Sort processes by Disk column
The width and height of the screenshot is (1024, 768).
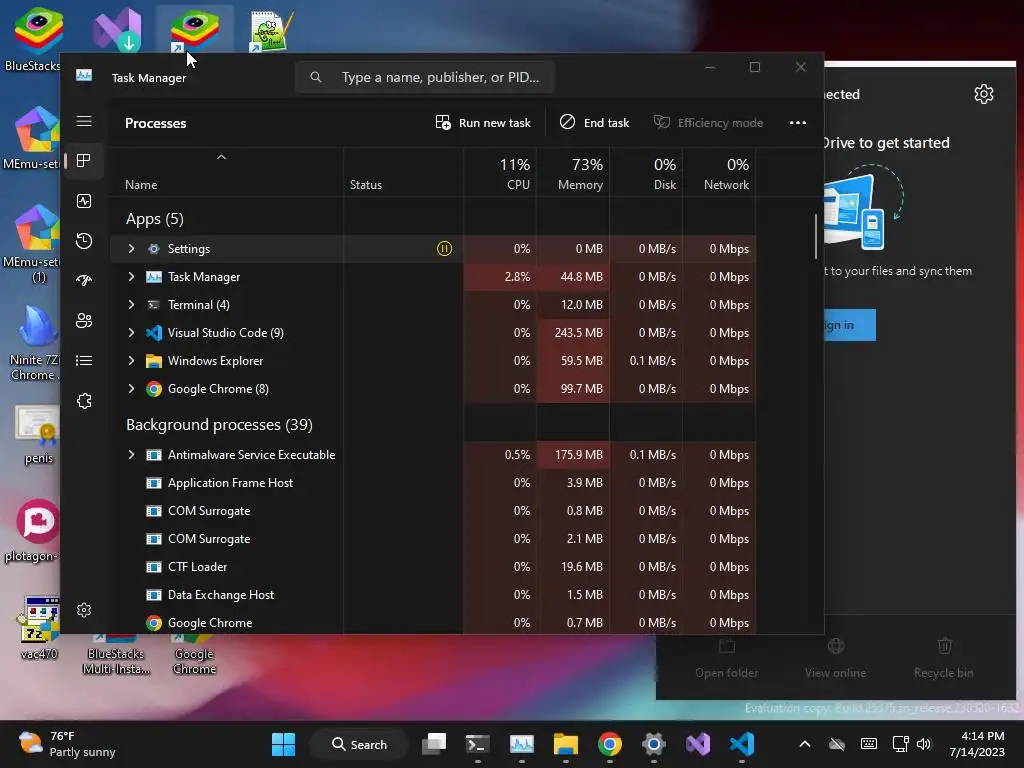646,174
